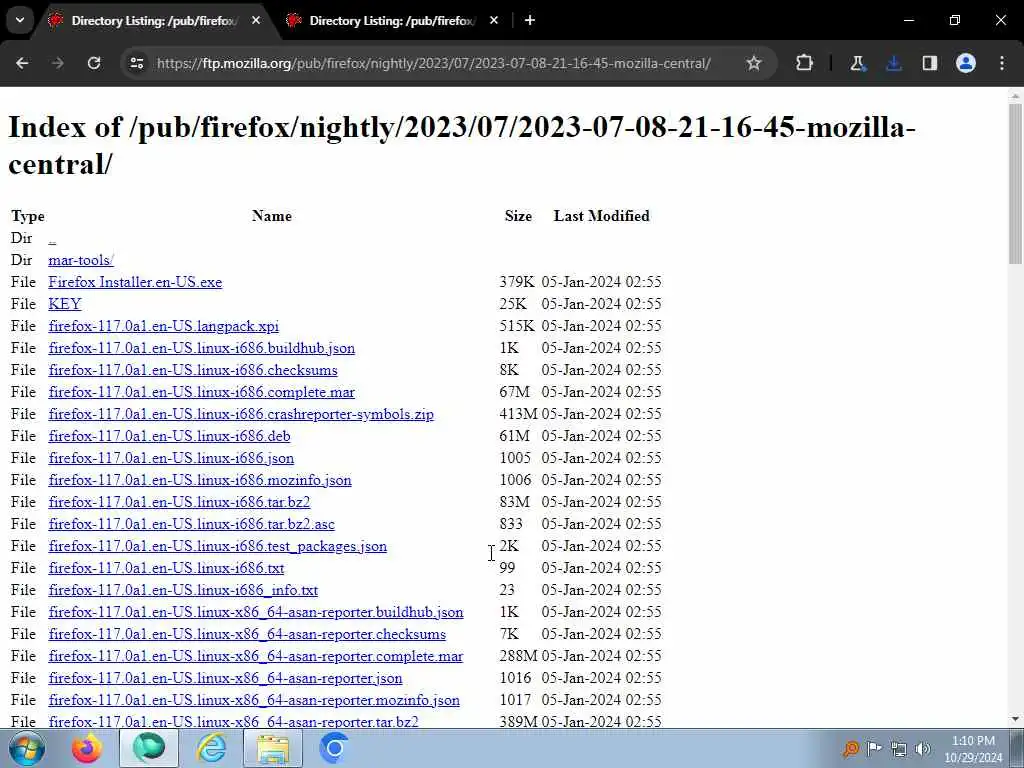Open the blue browser icon on taskbar

pyautogui.click(x=334, y=748)
